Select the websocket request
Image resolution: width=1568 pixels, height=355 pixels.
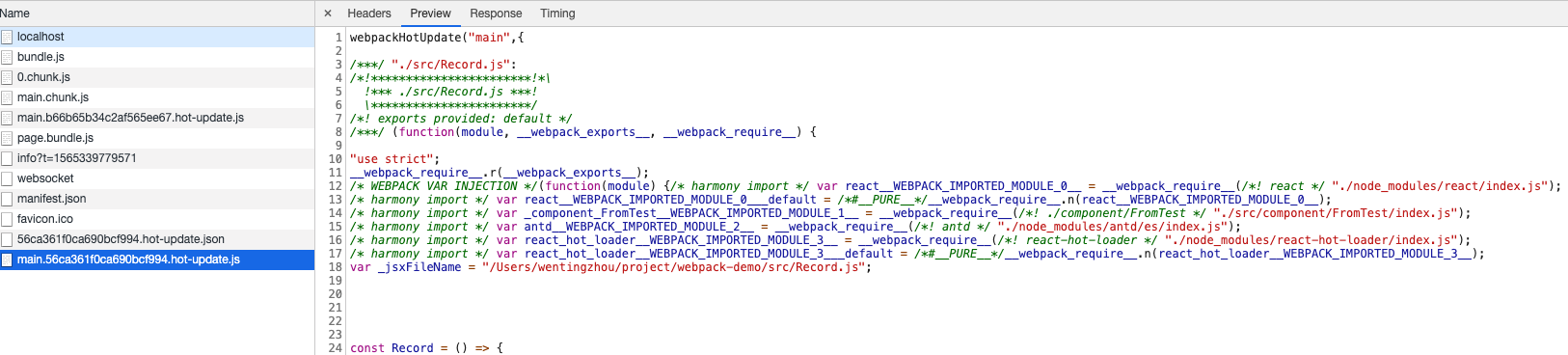[157, 178]
